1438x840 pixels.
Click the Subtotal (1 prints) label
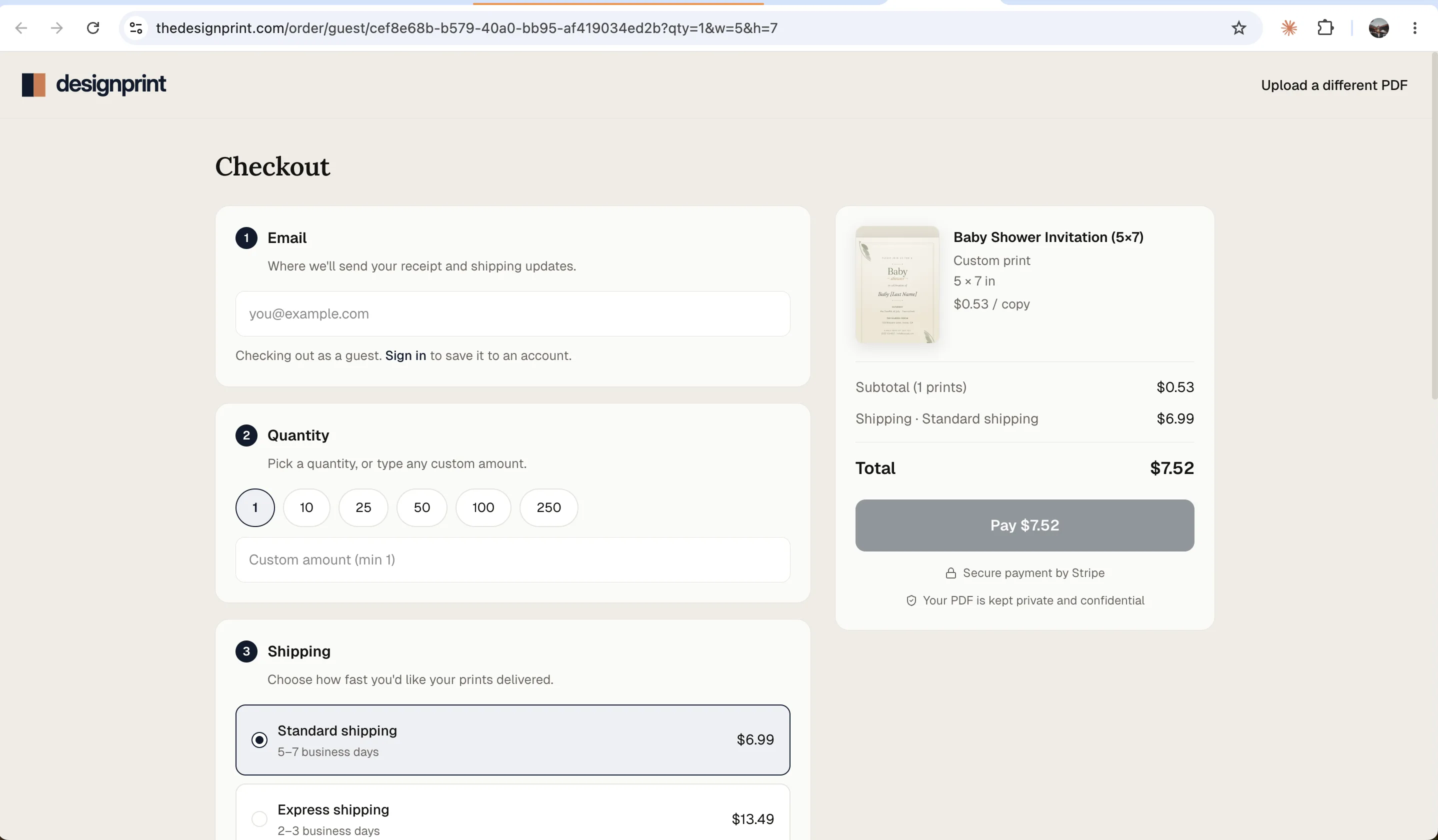(x=910, y=387)
